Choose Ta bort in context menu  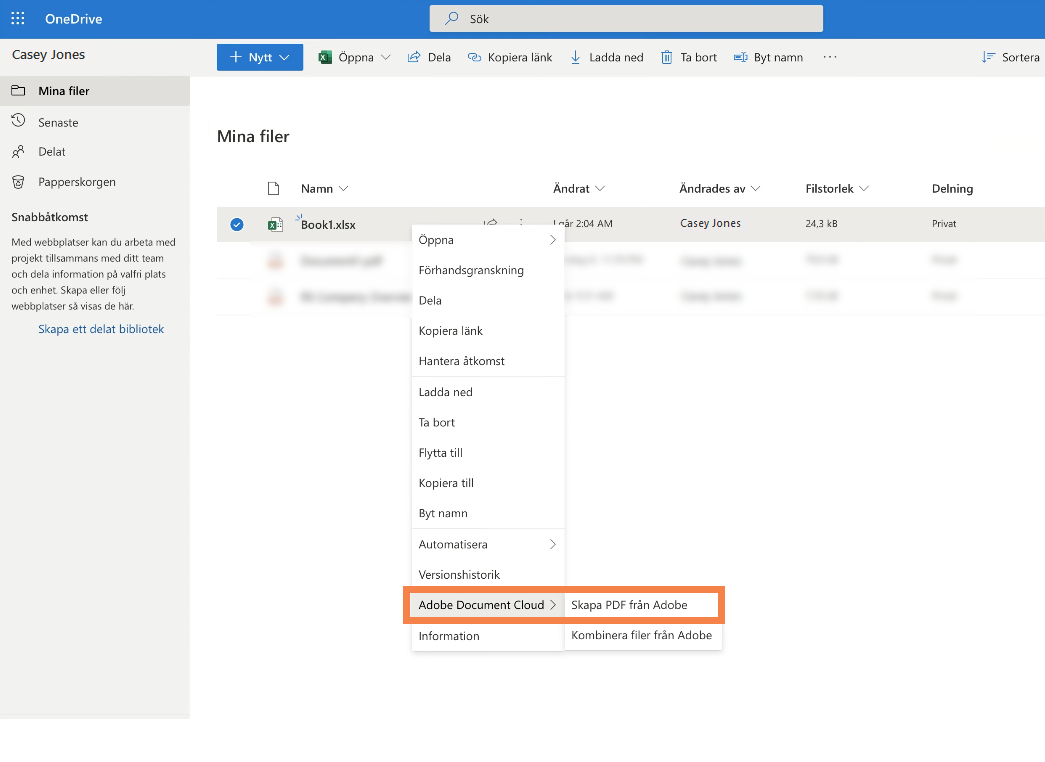tap(488, 422)
